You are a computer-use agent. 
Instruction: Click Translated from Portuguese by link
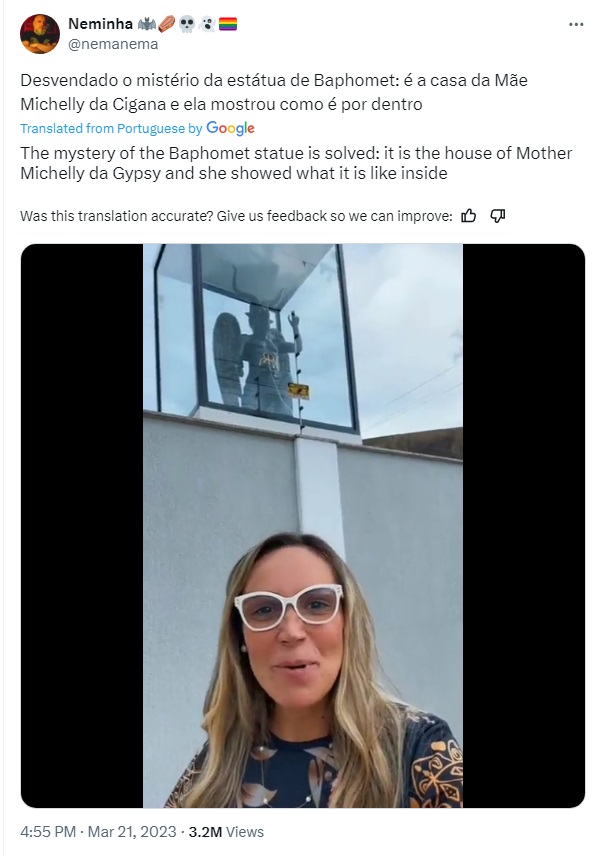111,128
